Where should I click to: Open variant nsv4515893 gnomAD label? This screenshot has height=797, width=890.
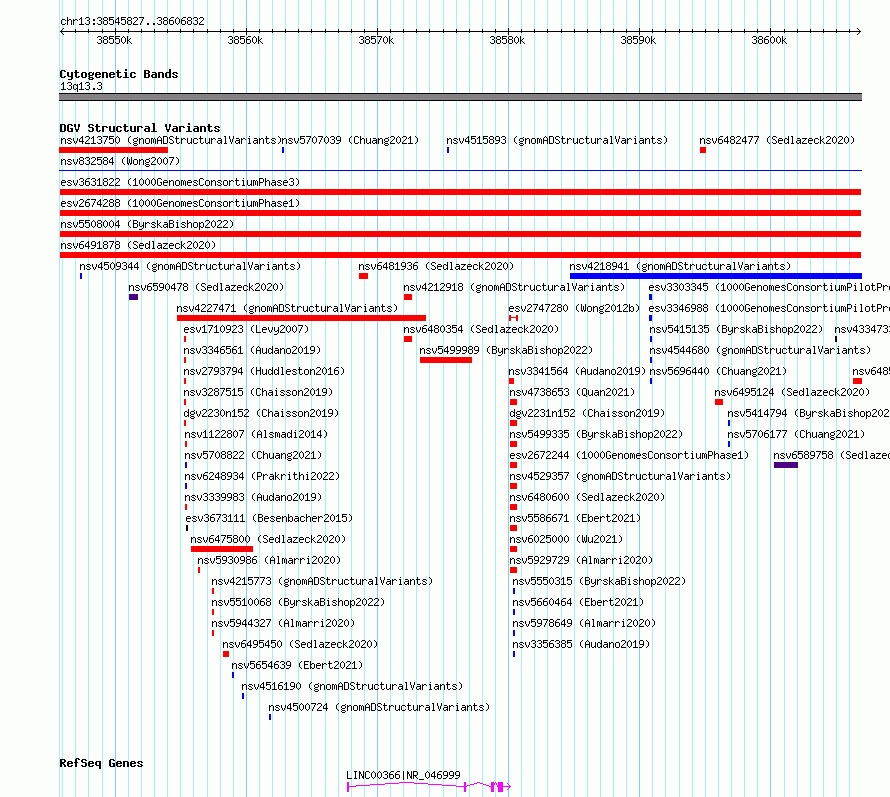[x=557, y=140]
